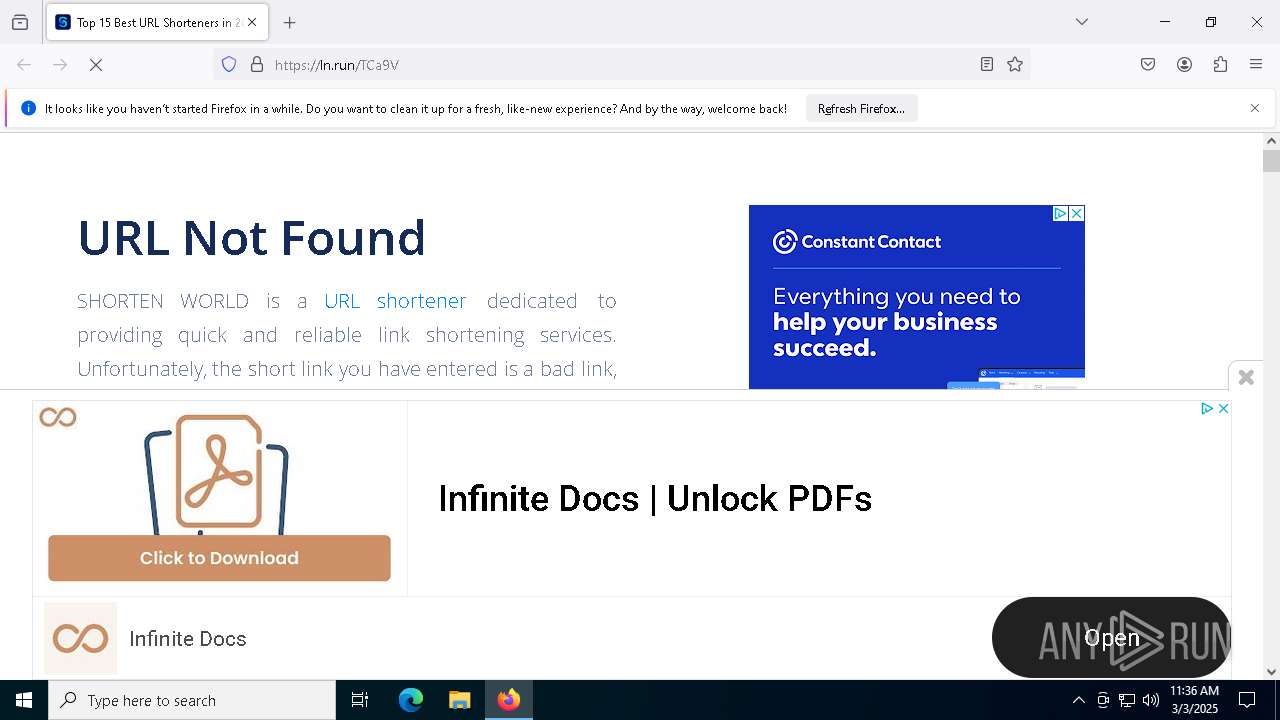Open Firefox View recent browsing icon

pyautogui.click(x=20, y=22)
